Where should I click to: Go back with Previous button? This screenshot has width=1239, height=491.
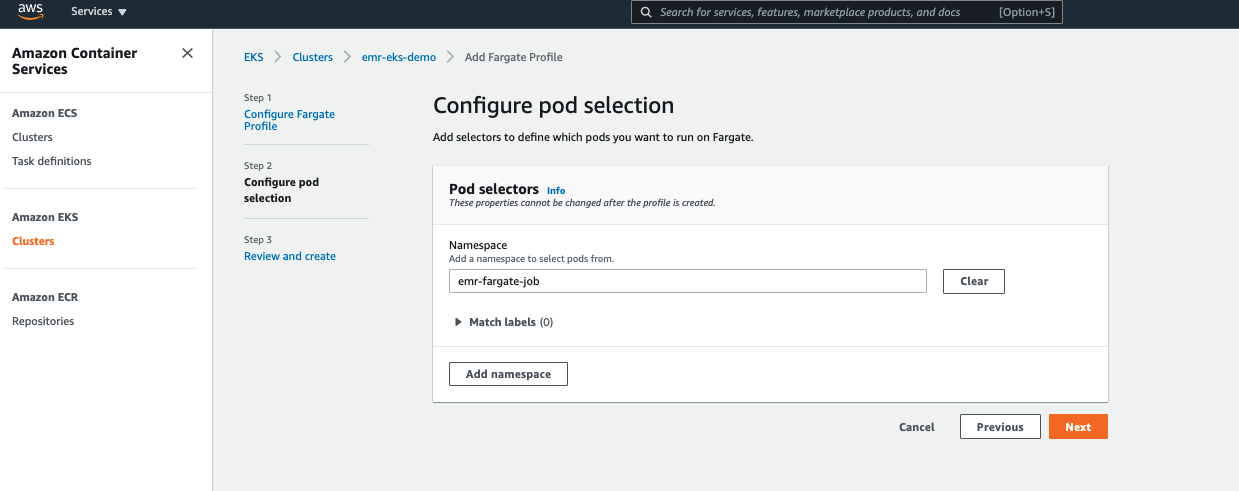1000,427
